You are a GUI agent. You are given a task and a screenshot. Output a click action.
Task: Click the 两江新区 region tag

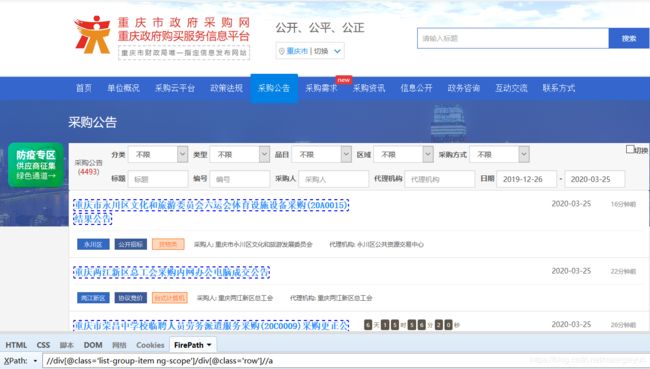(x=93, y=298)
